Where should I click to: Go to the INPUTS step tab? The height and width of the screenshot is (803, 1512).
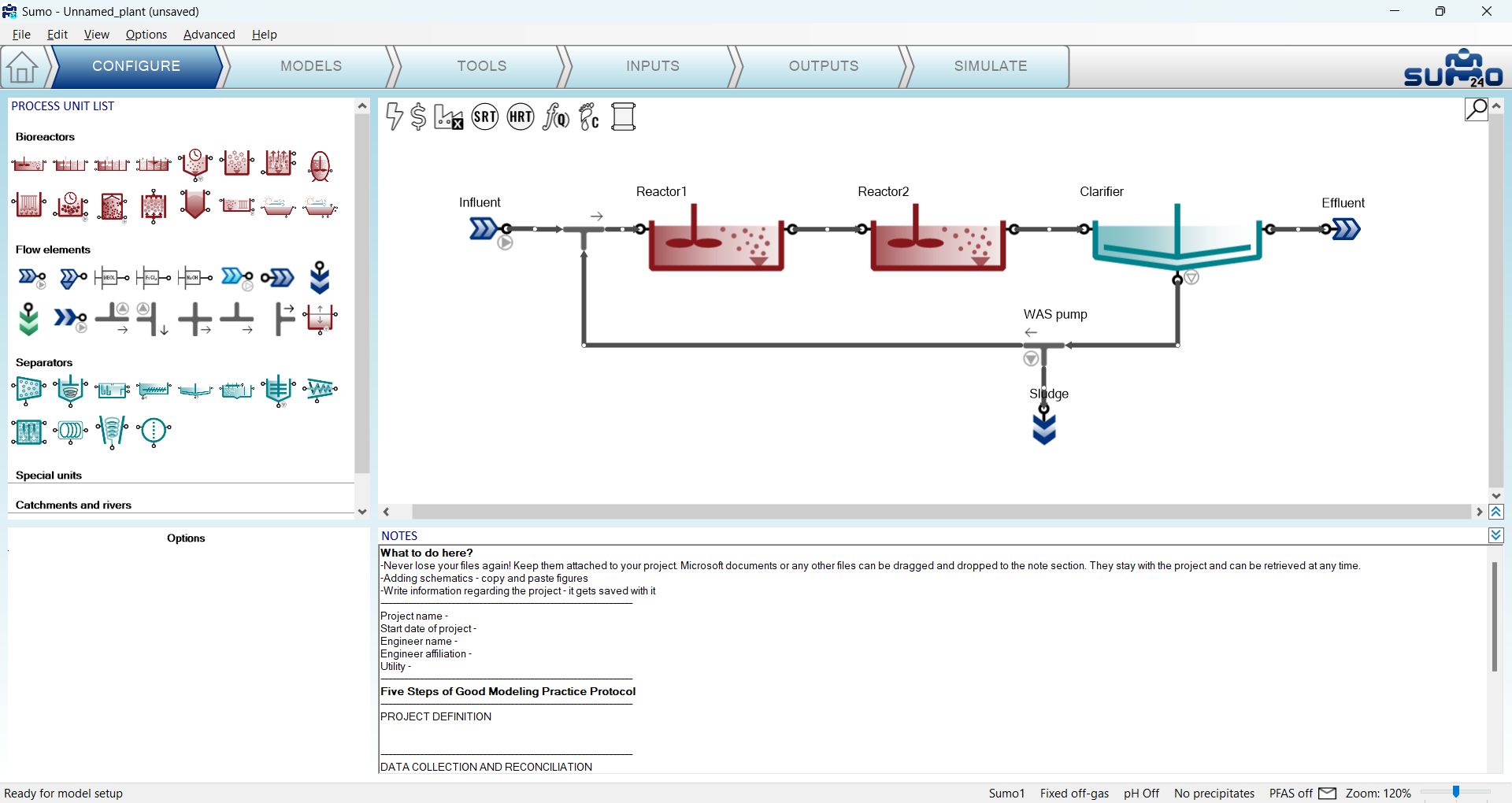[653, 66]
